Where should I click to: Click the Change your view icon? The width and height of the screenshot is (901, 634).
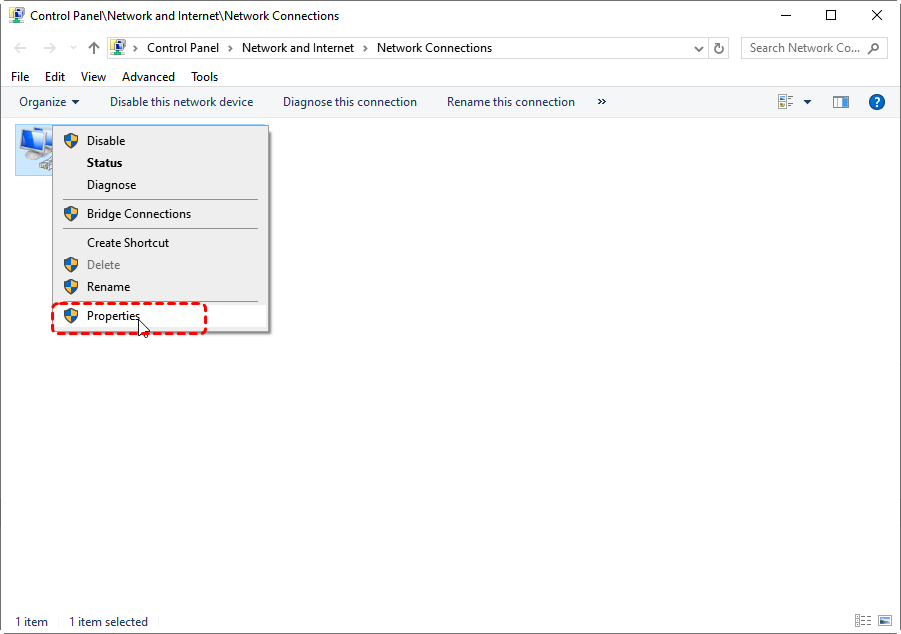[786, 102]
